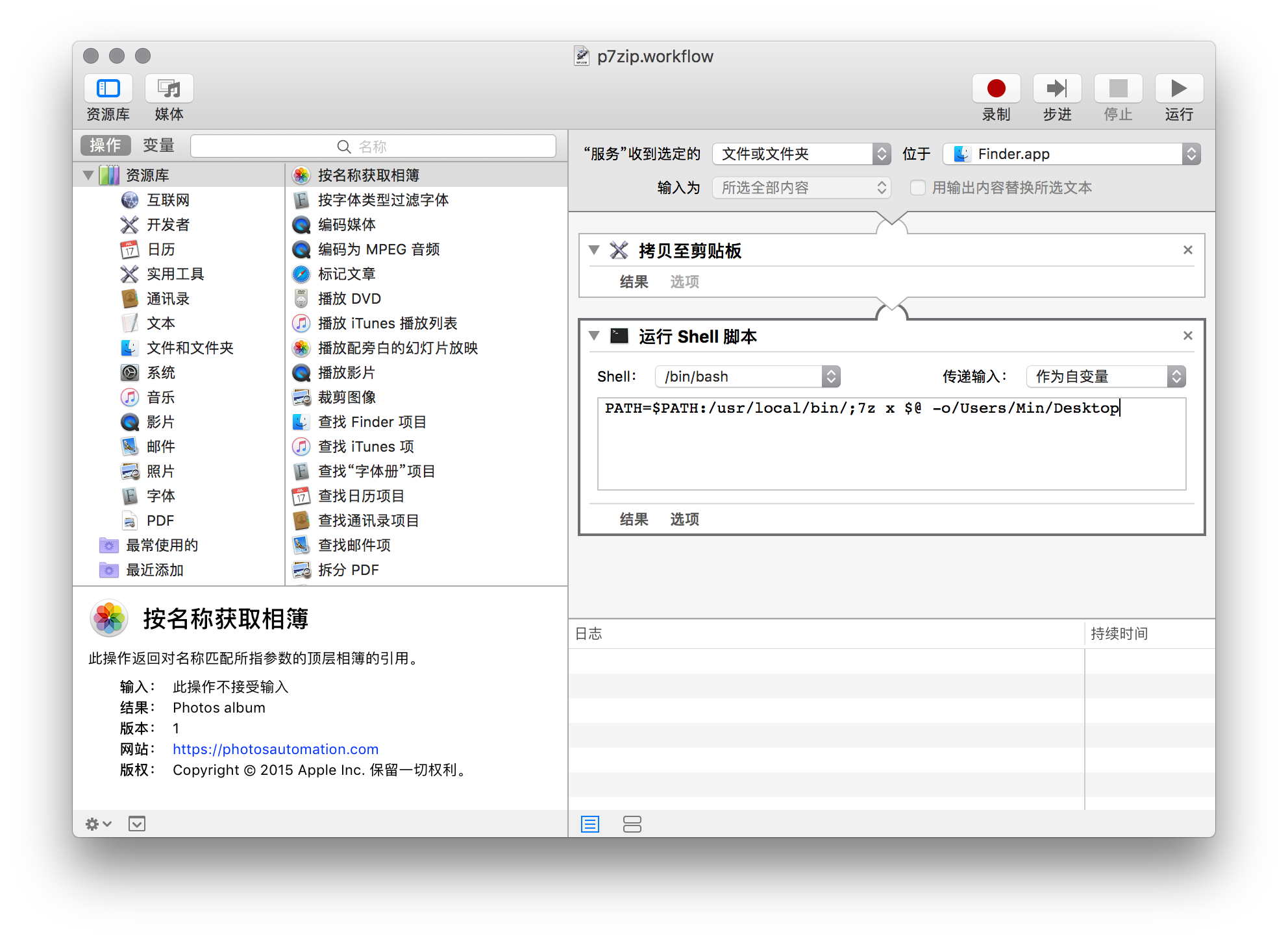
Task: Toggle the Library (资源库) sidebar icon
Action: (108, 89)
